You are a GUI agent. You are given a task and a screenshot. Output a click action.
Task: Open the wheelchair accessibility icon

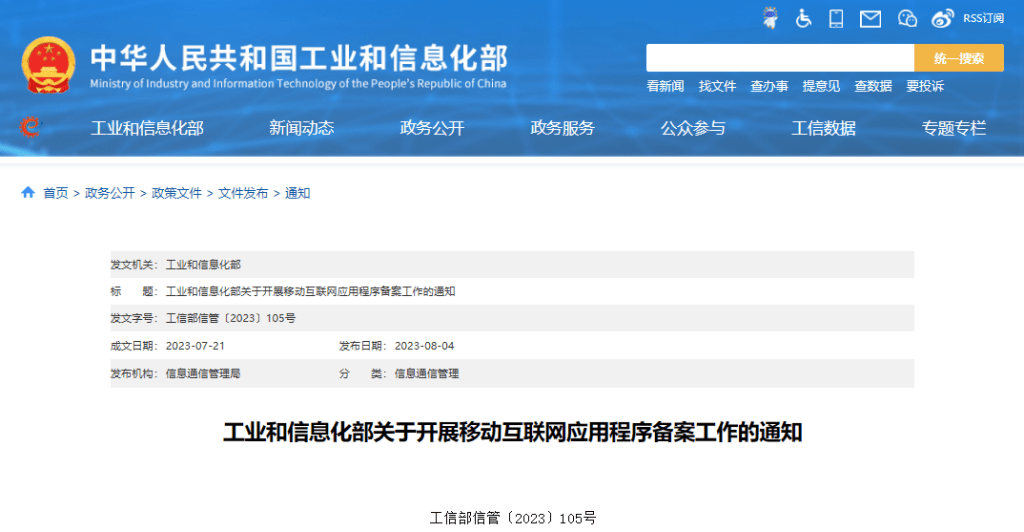coord(804,18)
